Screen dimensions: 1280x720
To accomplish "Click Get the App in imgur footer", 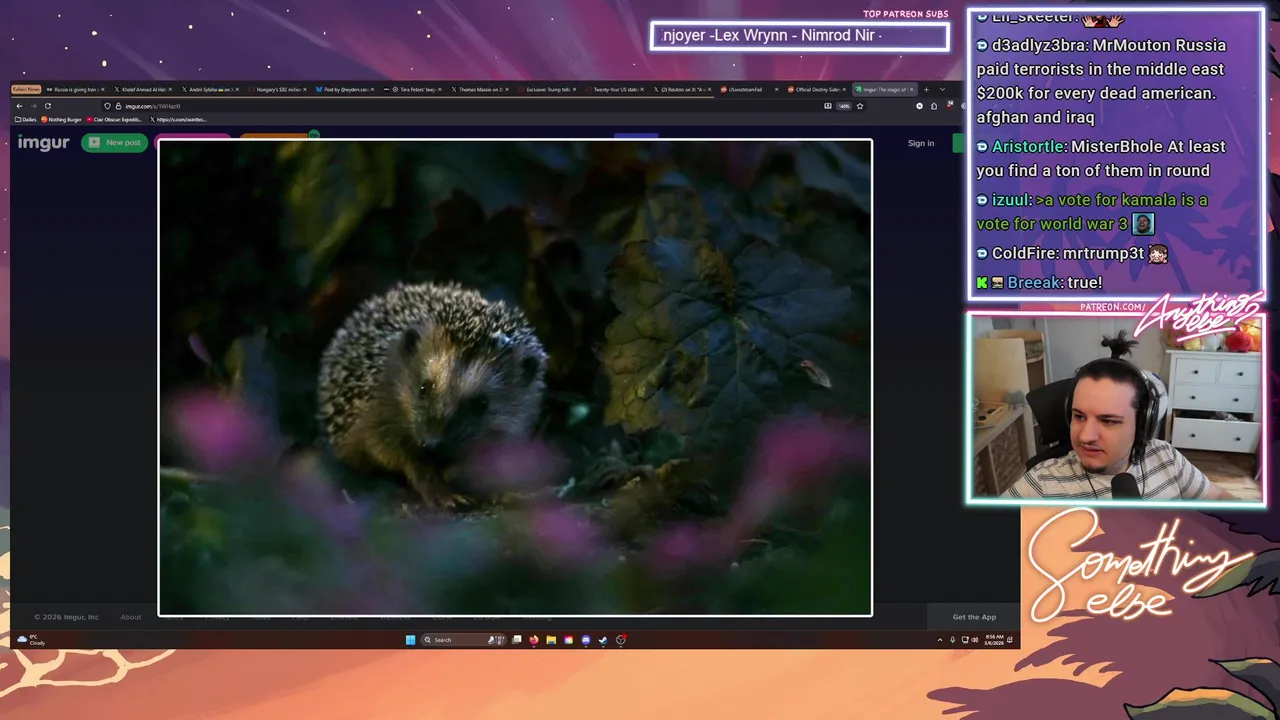I will tap(974, 617).
